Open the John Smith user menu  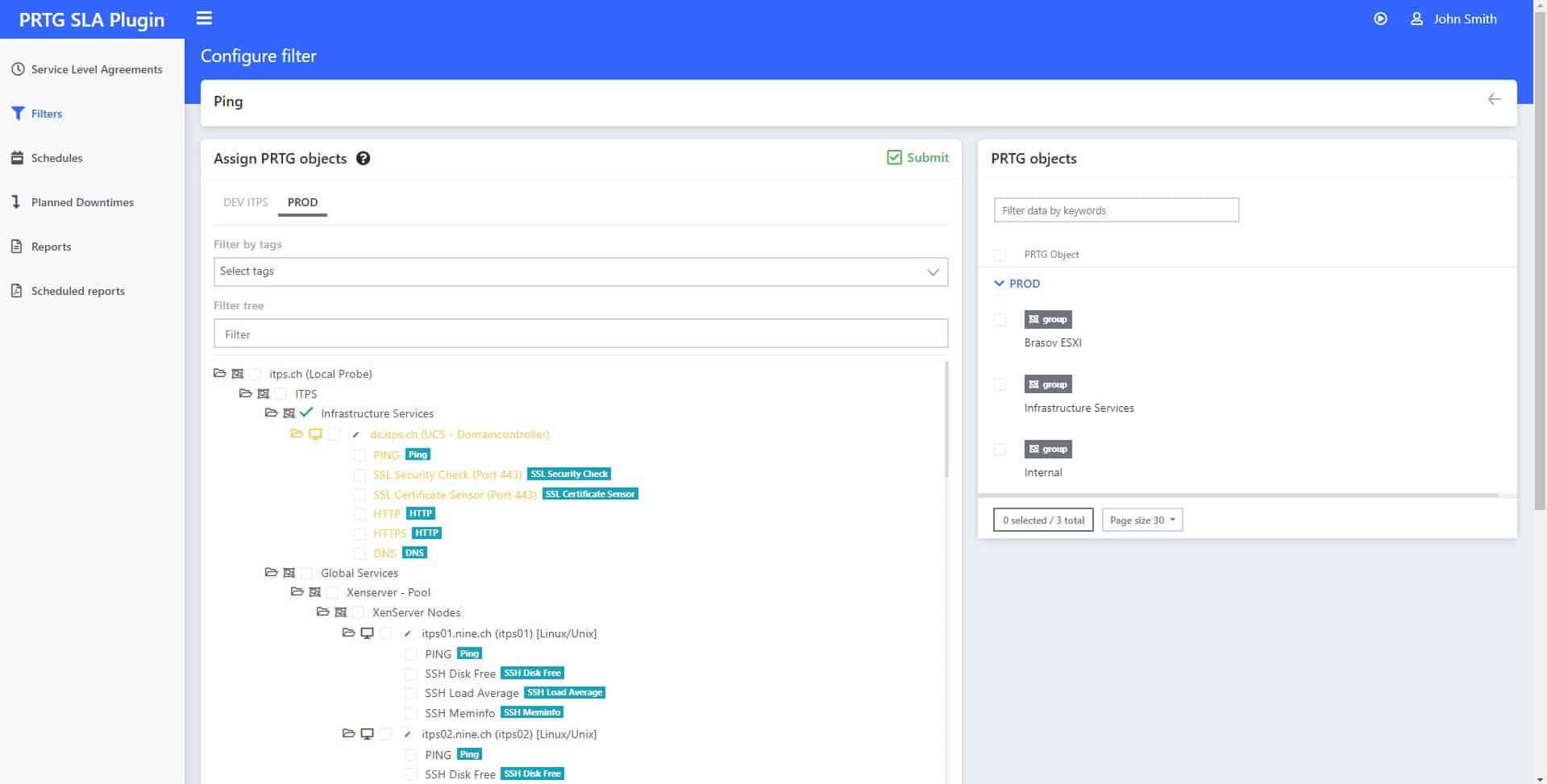coord(1453,19)
